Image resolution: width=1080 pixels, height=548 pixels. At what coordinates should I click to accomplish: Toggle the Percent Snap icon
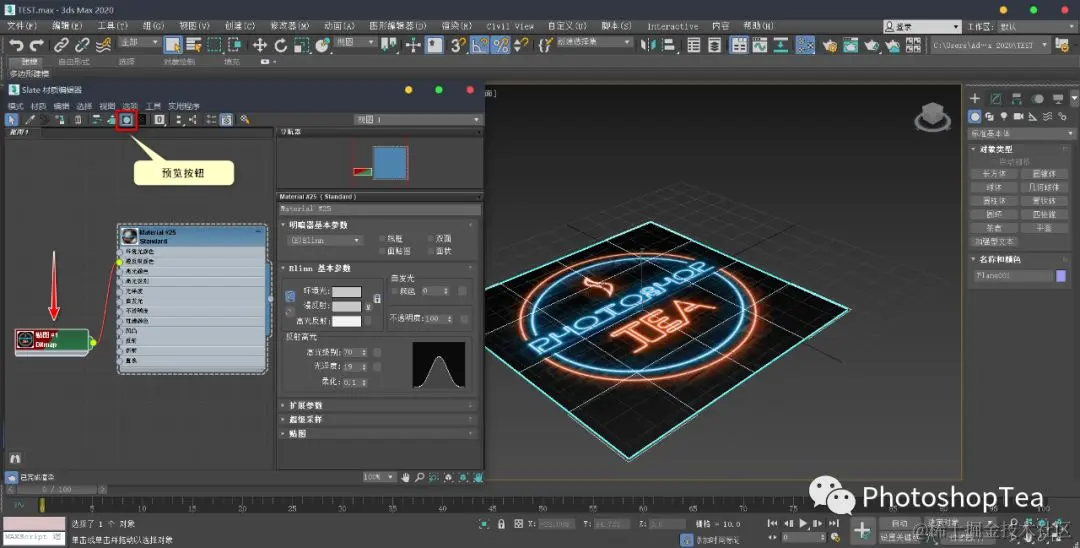click(501, 45)
